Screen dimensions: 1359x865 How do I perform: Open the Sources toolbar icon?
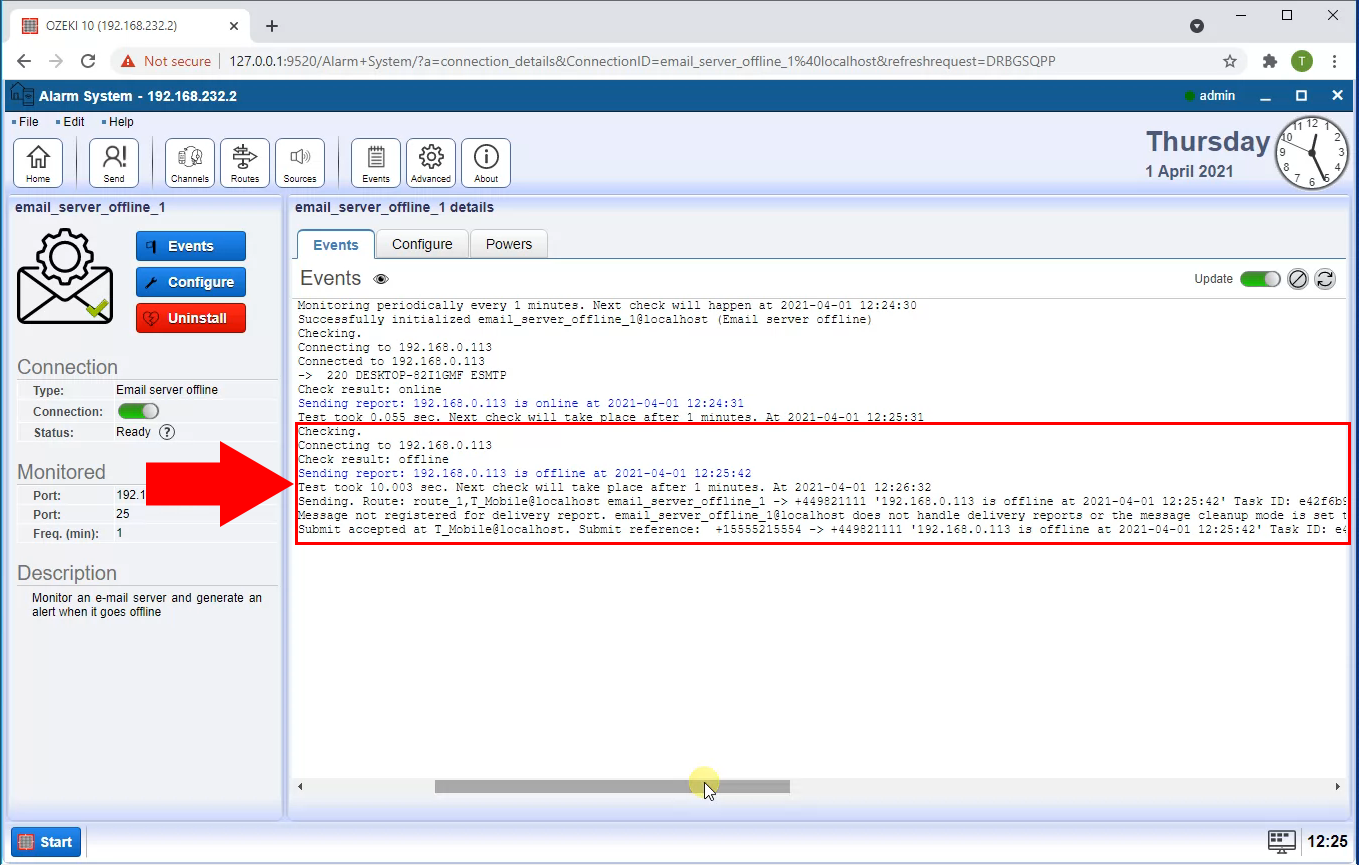pos(300,162)
